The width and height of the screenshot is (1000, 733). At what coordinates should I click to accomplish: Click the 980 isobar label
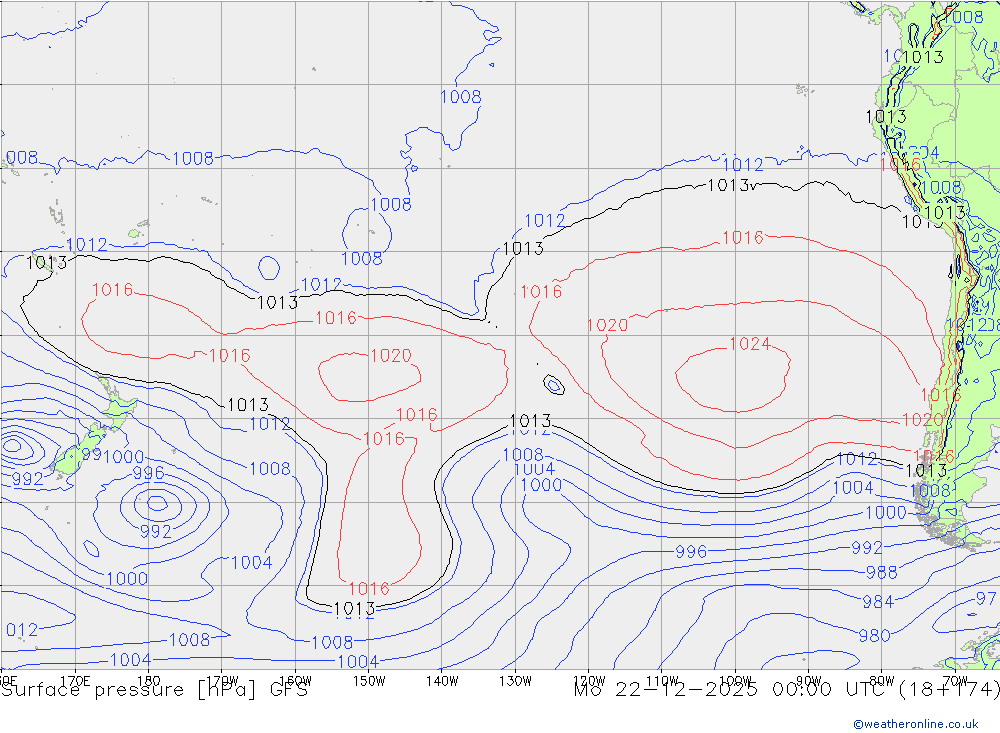[874, 635]
